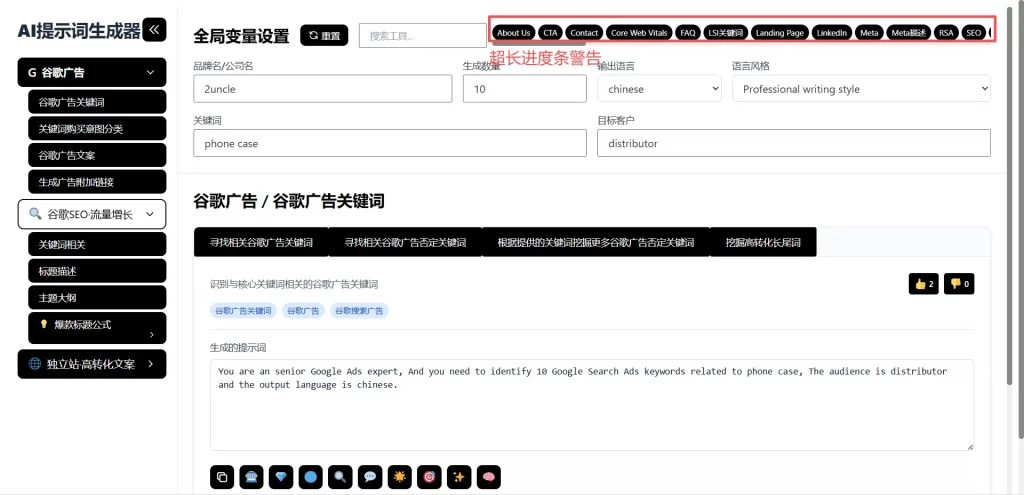Switch to 寻找相关谷歌广告否定关键词 tab
The width and height of the screenshot is (1024, 495).
[x=405, y=242]
